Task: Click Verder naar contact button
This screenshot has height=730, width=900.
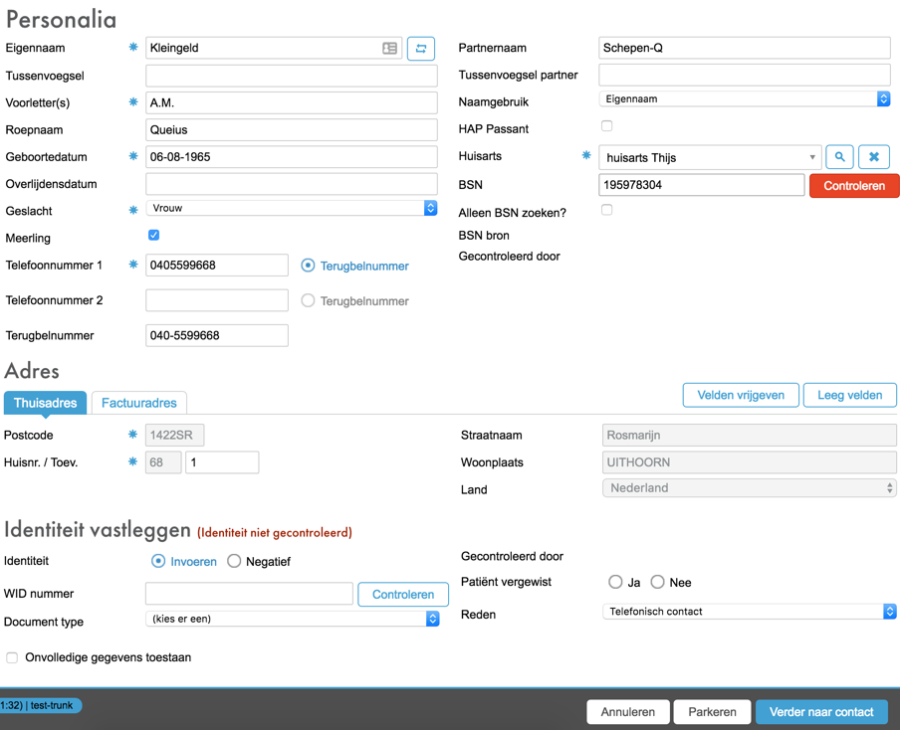Action: [821, 712]
